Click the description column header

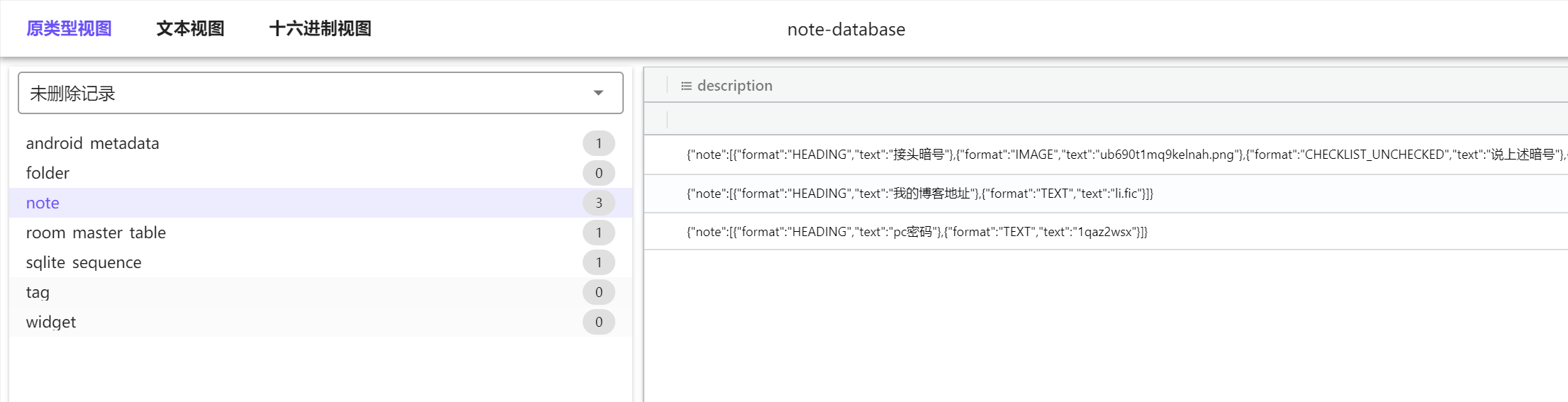[735, 86]
